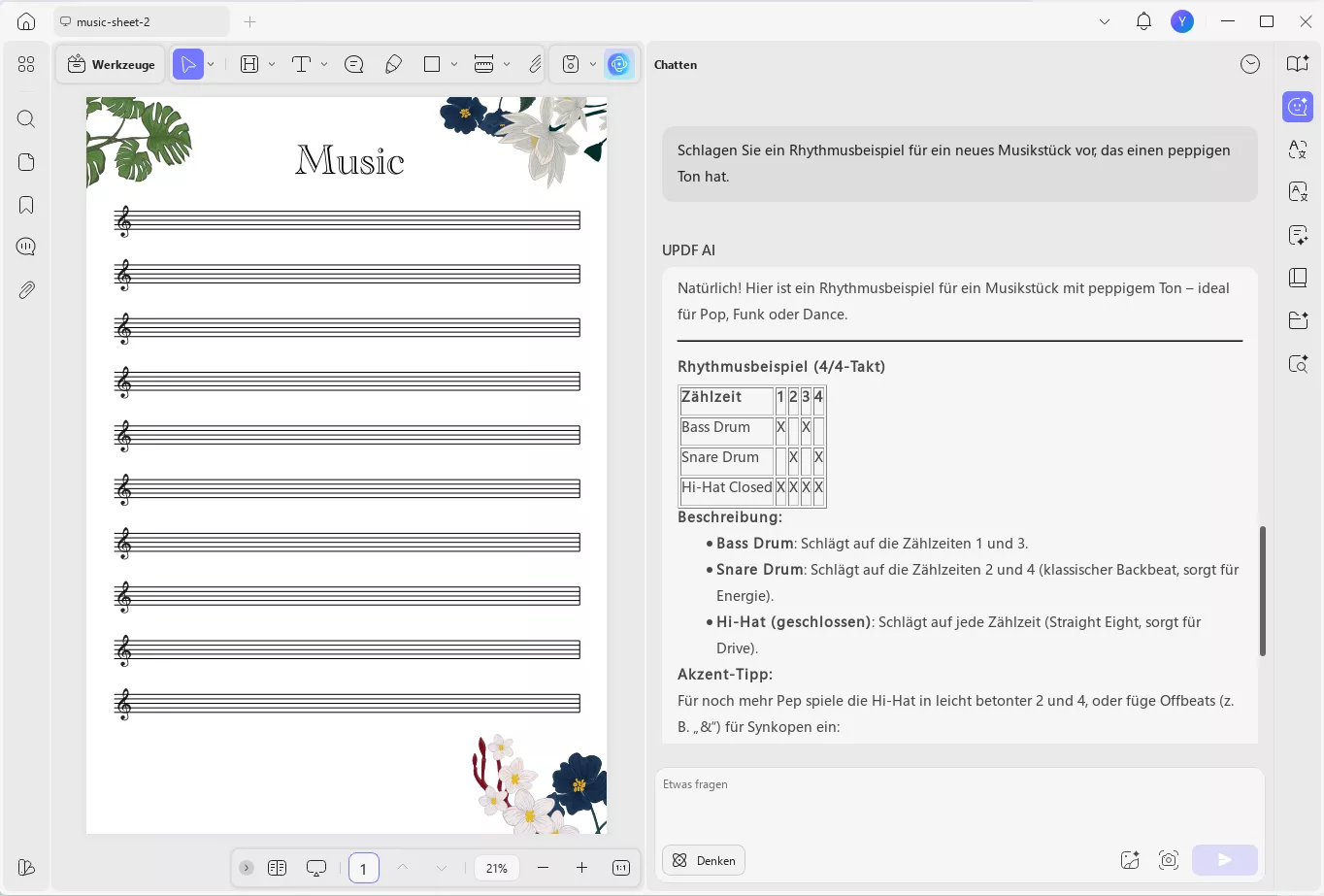The width and height of the screenshot is (1324, 896).
Task: Expand the stamp tool dropdown arrow
Action: pyautogui.click(x=507, y=64)
